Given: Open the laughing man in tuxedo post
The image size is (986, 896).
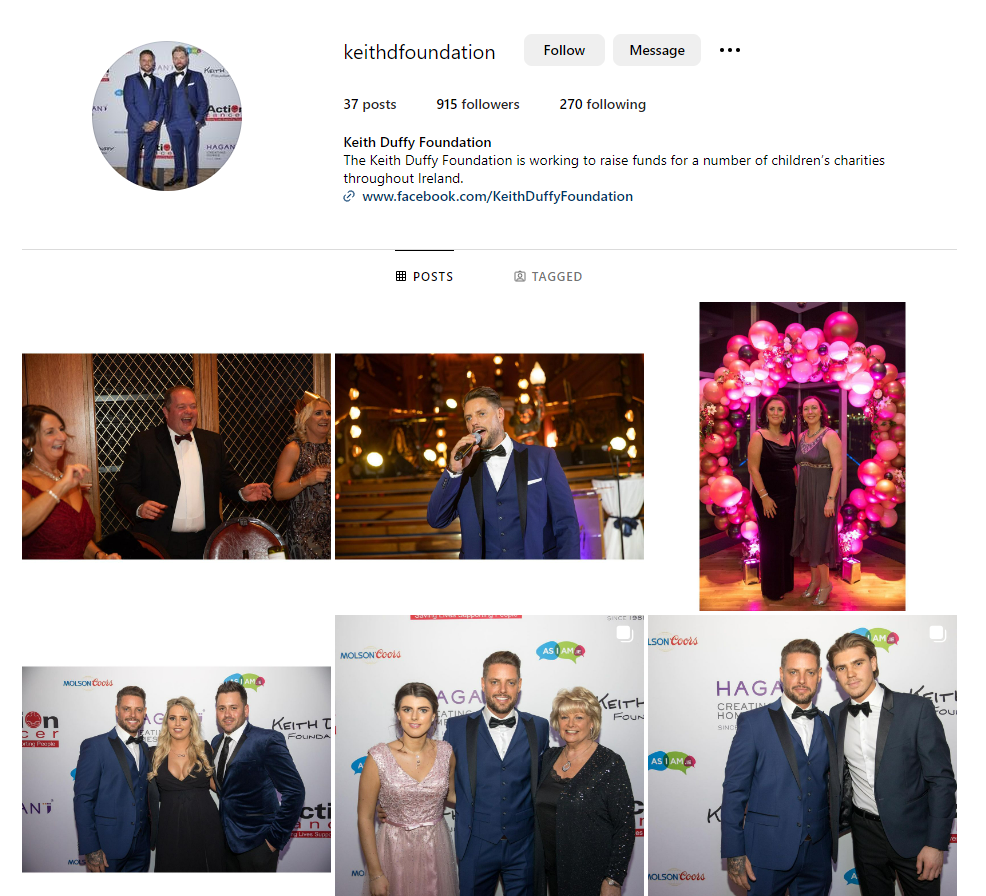Looking at the screenshot, I should coord(176,456).
